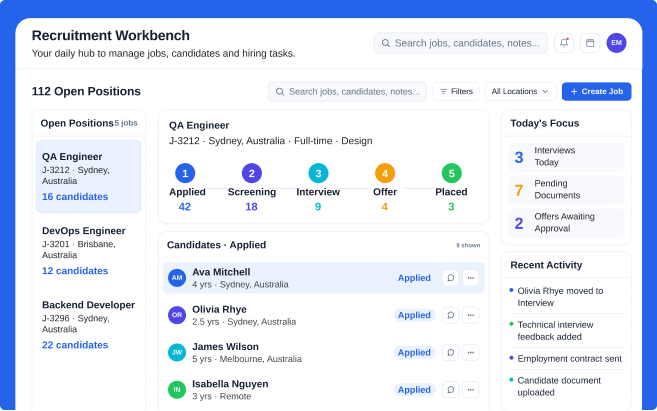
Task: Select pipeline stage circle 3 Interview
Action: pyautogui.click(x=318, y=173)
